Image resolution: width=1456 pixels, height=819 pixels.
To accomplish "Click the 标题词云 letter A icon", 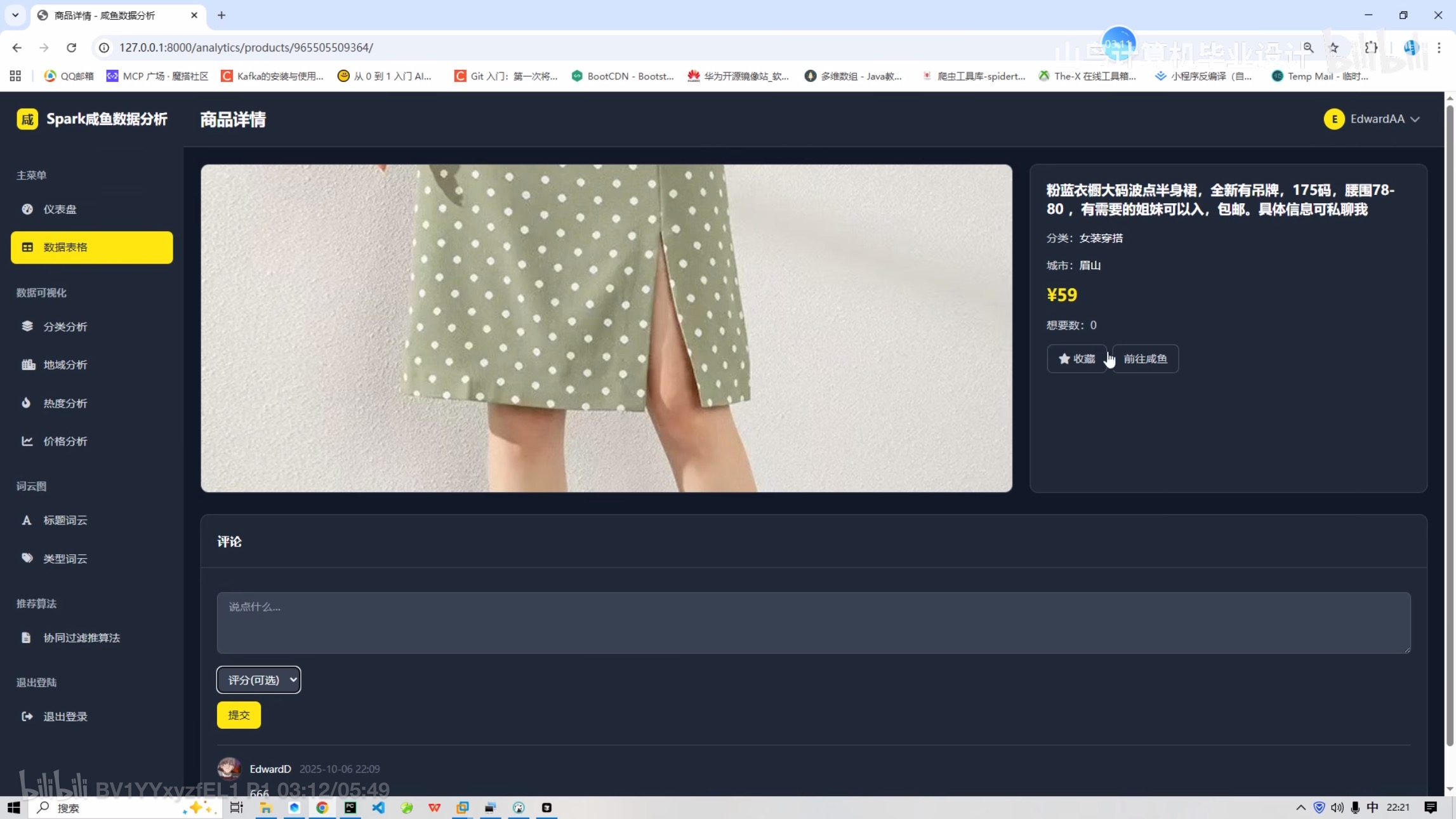I will click(x=27, y=520).
